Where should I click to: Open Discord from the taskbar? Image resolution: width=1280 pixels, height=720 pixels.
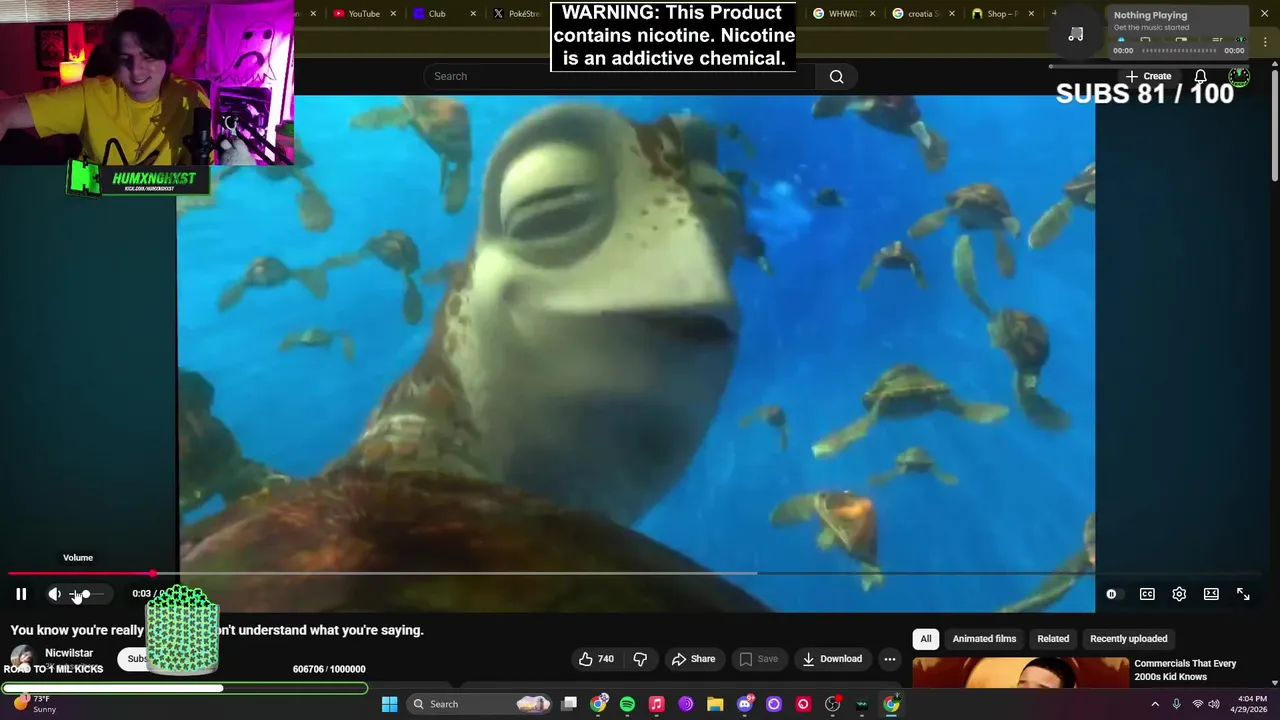click(744, 704)
